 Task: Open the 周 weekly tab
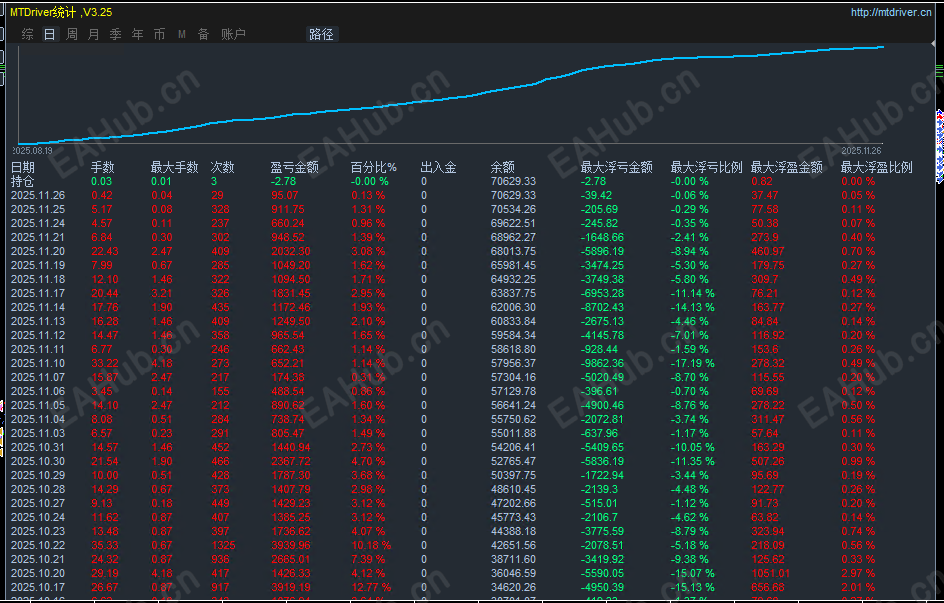tap(72, 34)
